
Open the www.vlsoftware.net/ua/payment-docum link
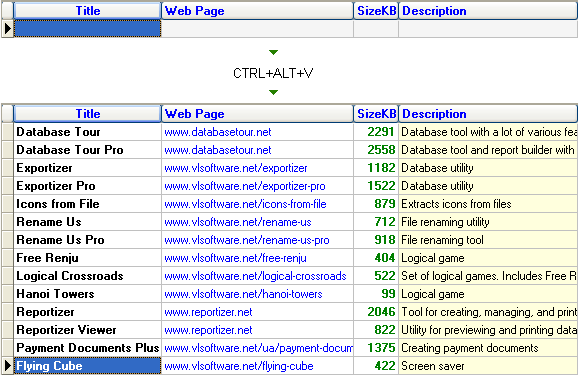click(x=258, y=348)
